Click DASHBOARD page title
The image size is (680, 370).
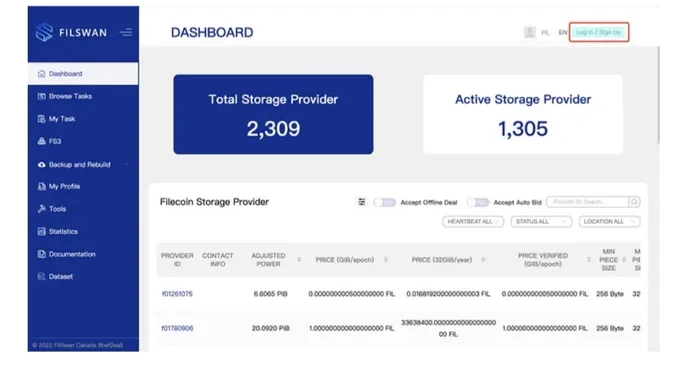[x=212, y=33]
